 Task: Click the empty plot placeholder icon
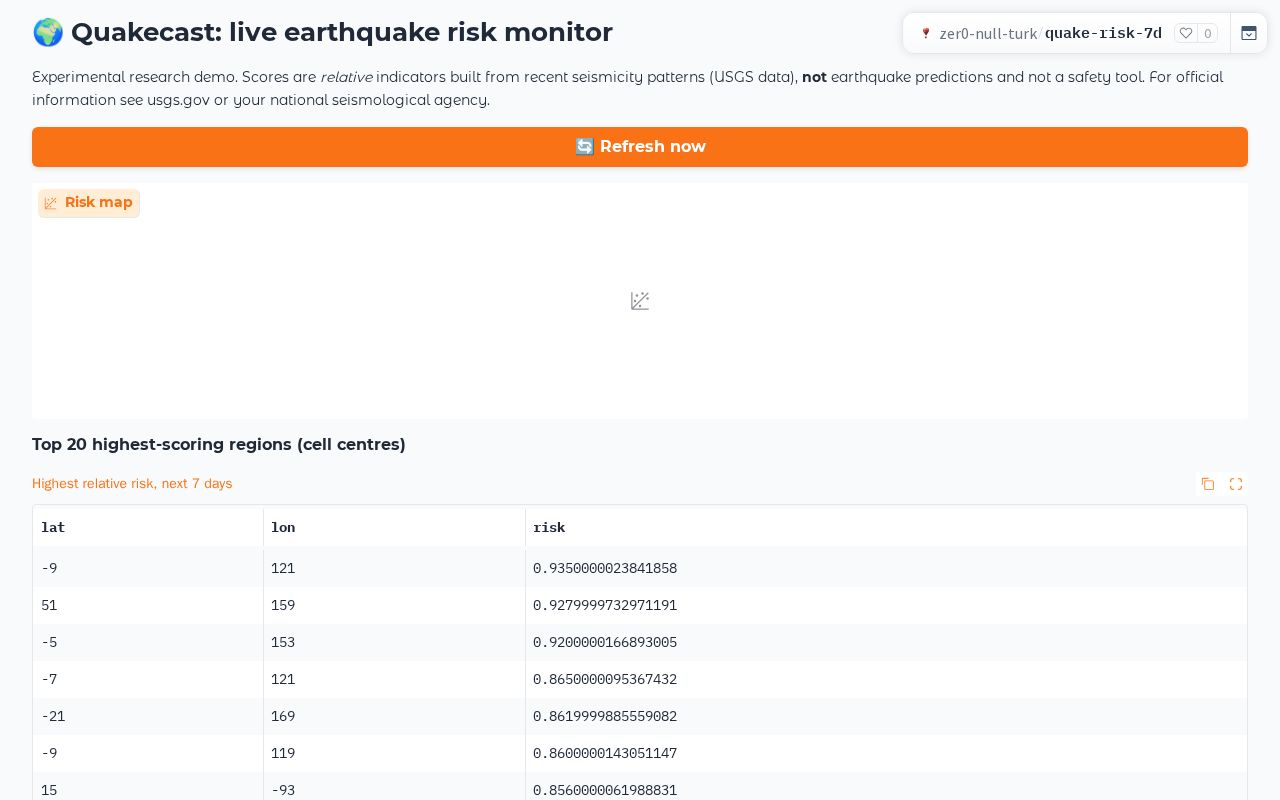pos(640,301)
